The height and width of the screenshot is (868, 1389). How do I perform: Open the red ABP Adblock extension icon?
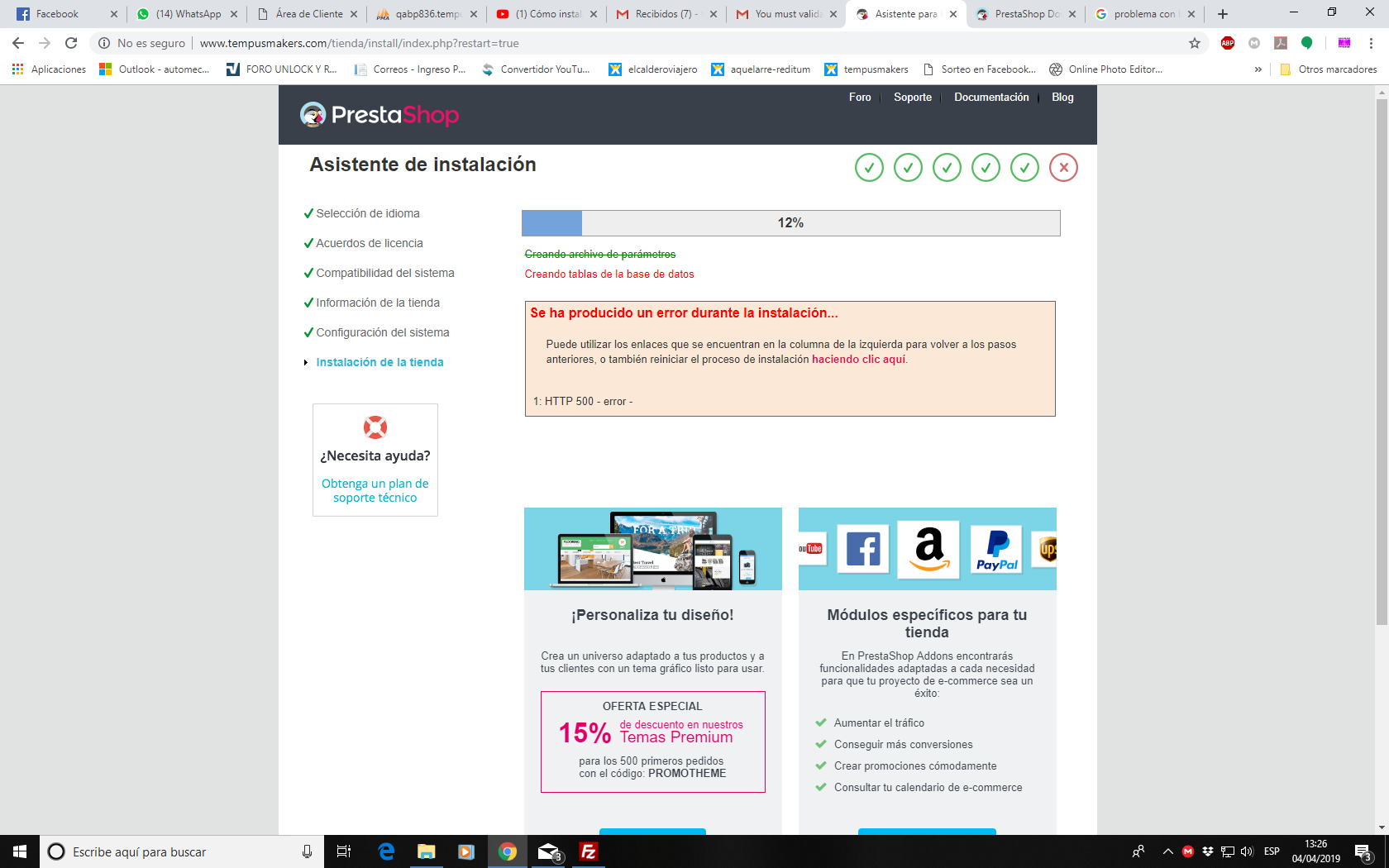1228,43
